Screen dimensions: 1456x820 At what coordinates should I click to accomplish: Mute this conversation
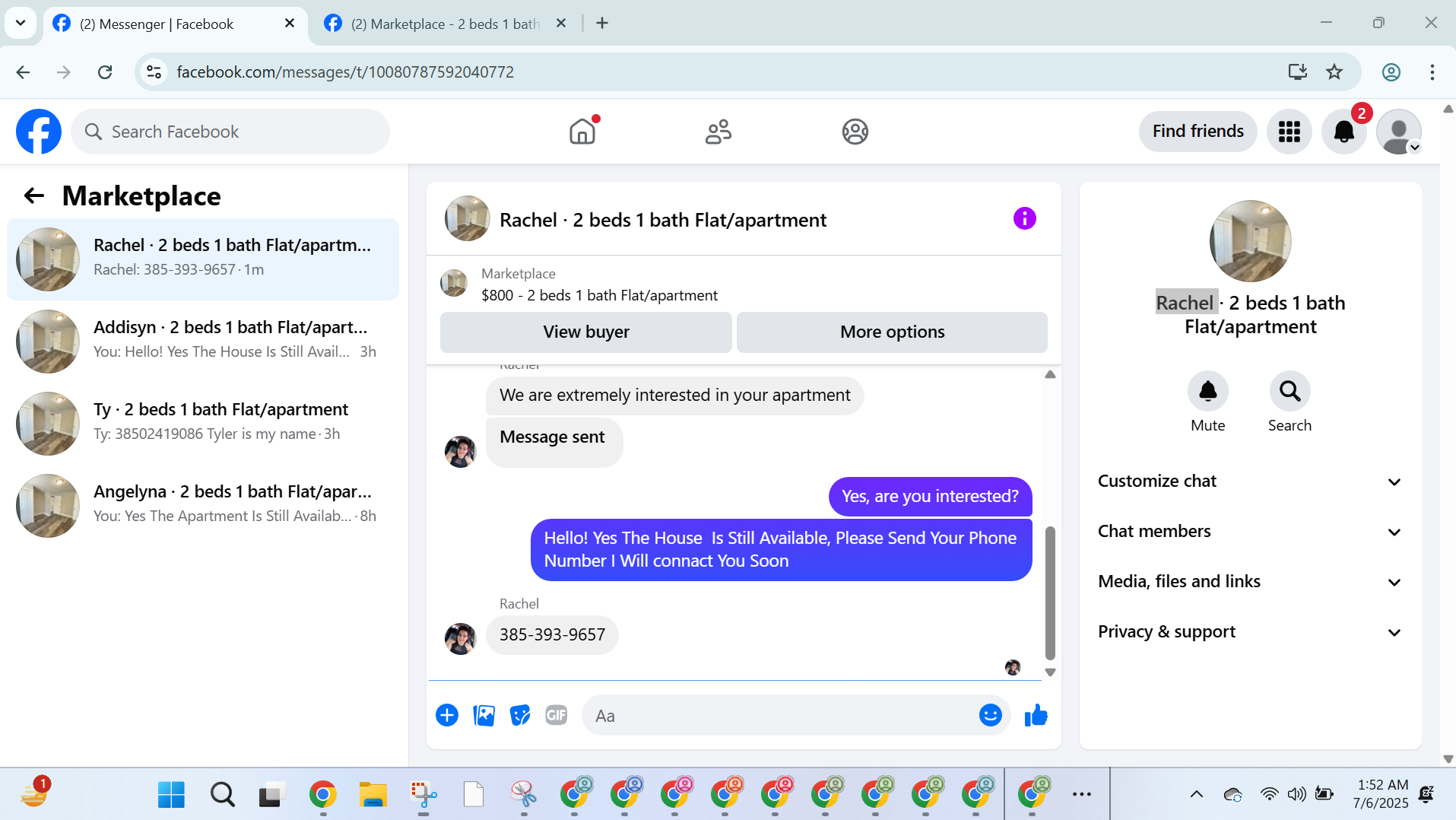click(x=1208, y=391)
